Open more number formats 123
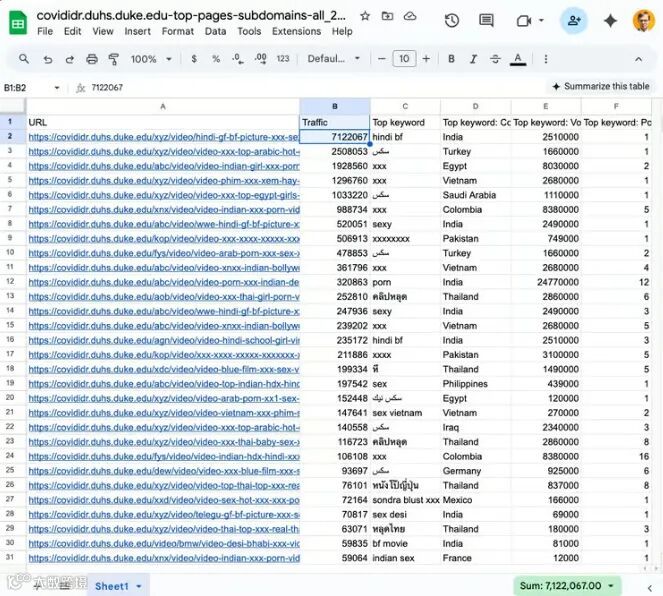 pos(283,59)
